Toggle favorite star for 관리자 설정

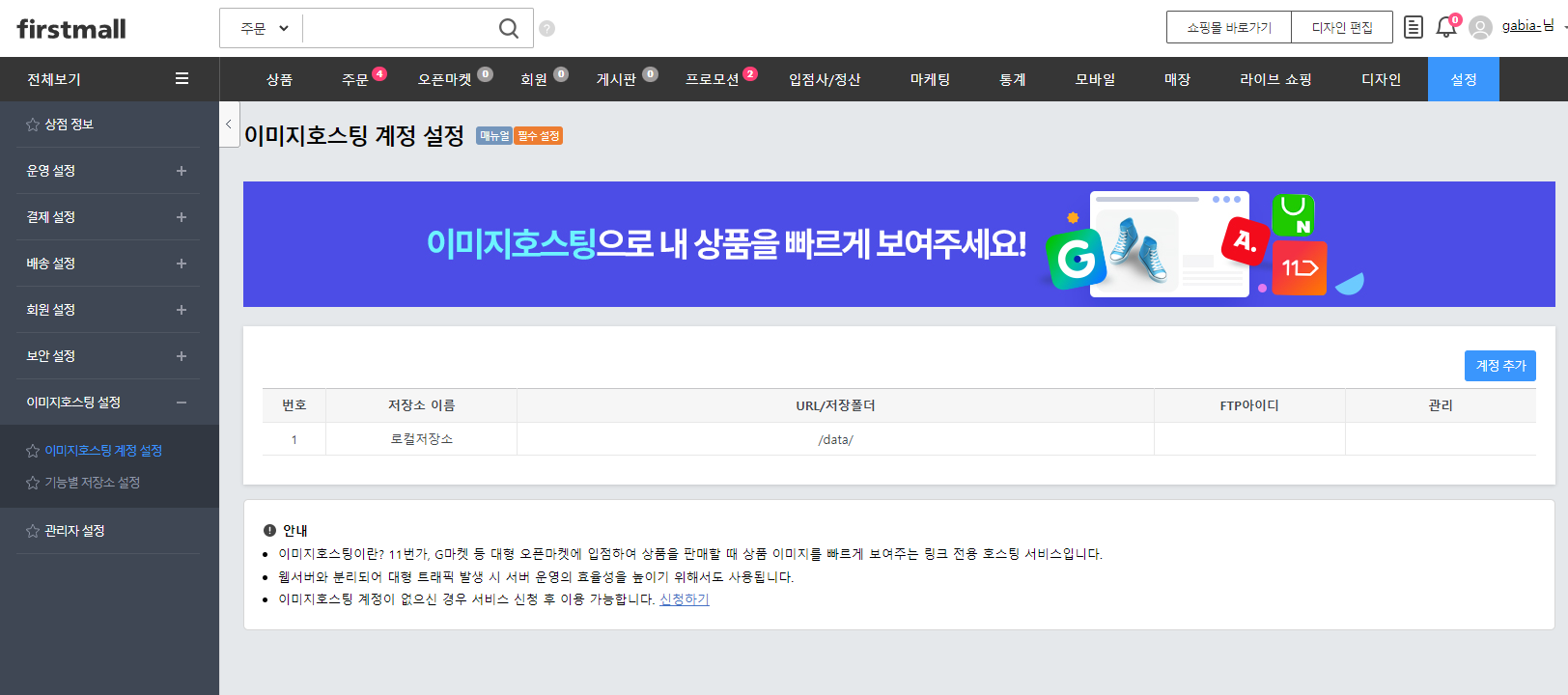click(33, 531)
